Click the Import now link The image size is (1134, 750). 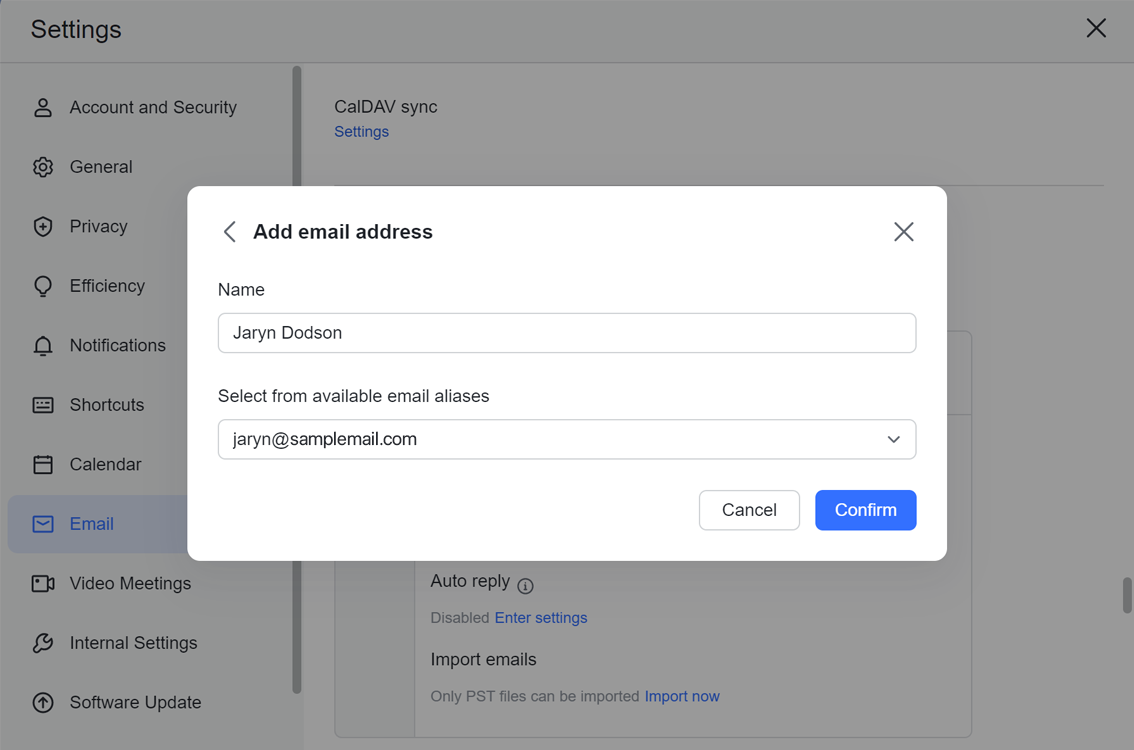tap(681, 696)
